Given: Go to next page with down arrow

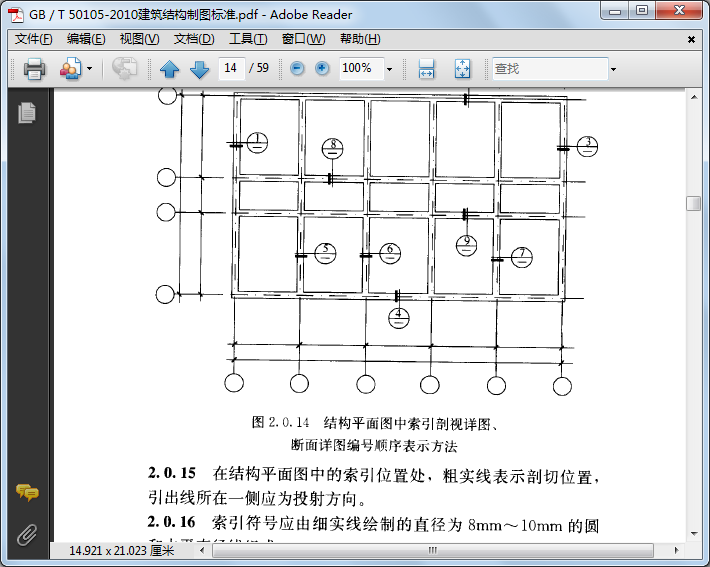Looking at the screenshot, I should (x=199, y=69).
